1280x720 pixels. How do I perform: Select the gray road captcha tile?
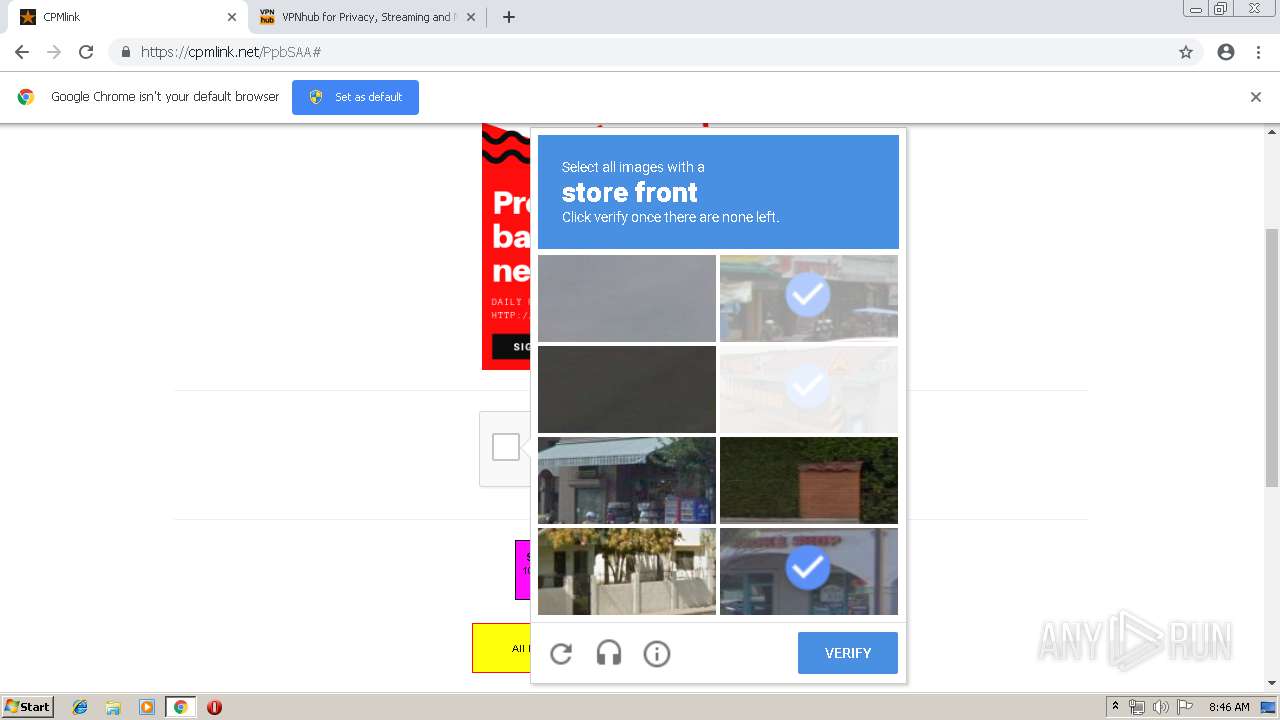click(627, 298)
